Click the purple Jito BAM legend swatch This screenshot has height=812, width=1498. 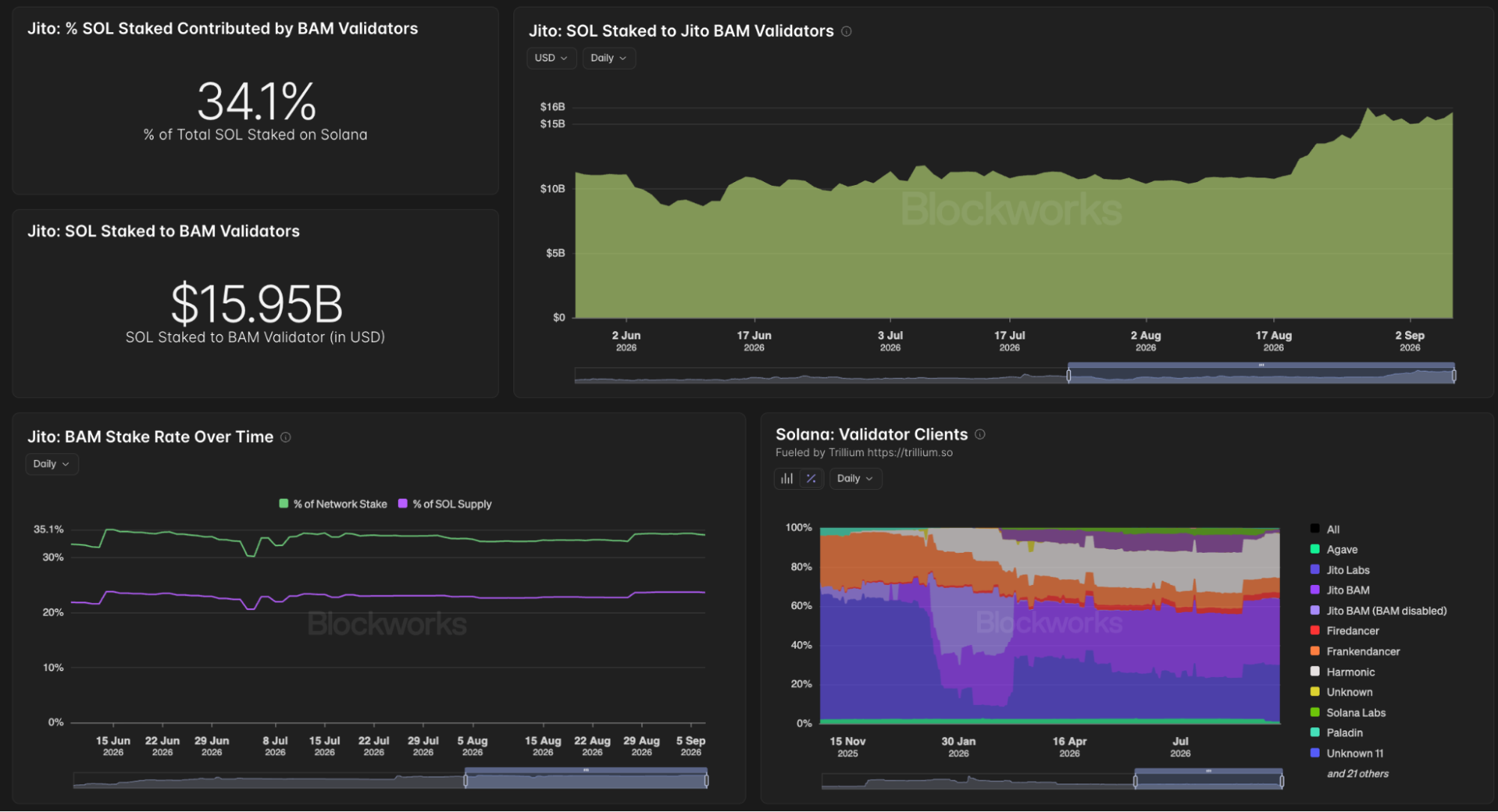1314,590
